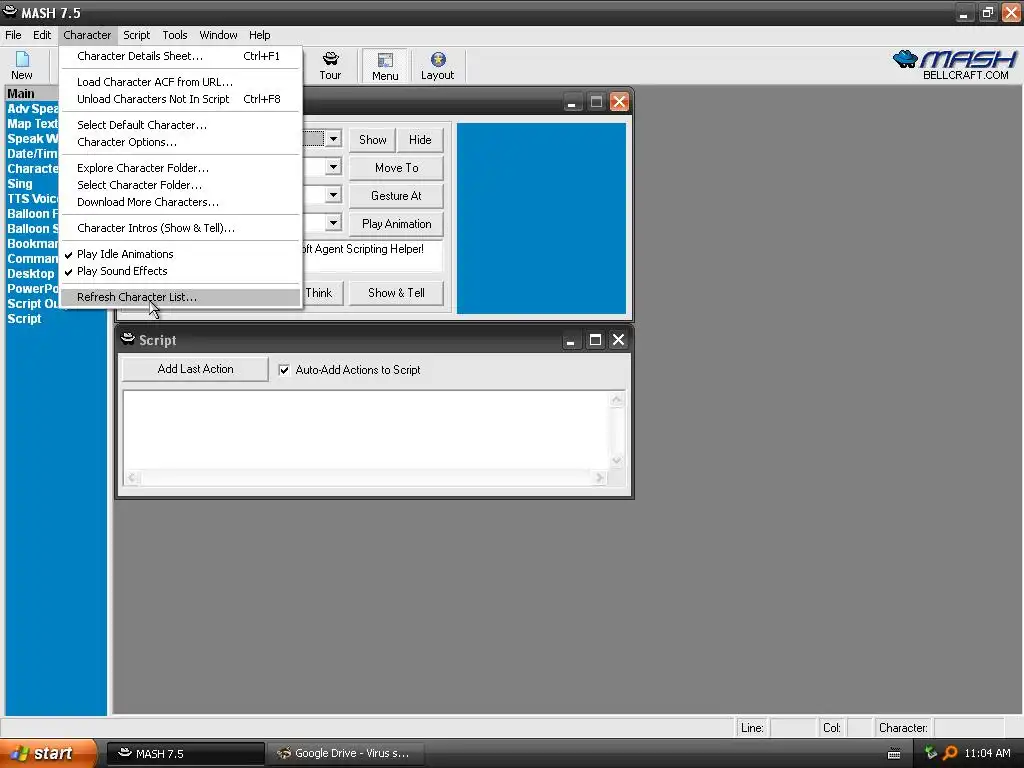The height and width of the screenshot is (768, 1024).
Task: Choose Unload Characters Not In Script
Action: 181,99
